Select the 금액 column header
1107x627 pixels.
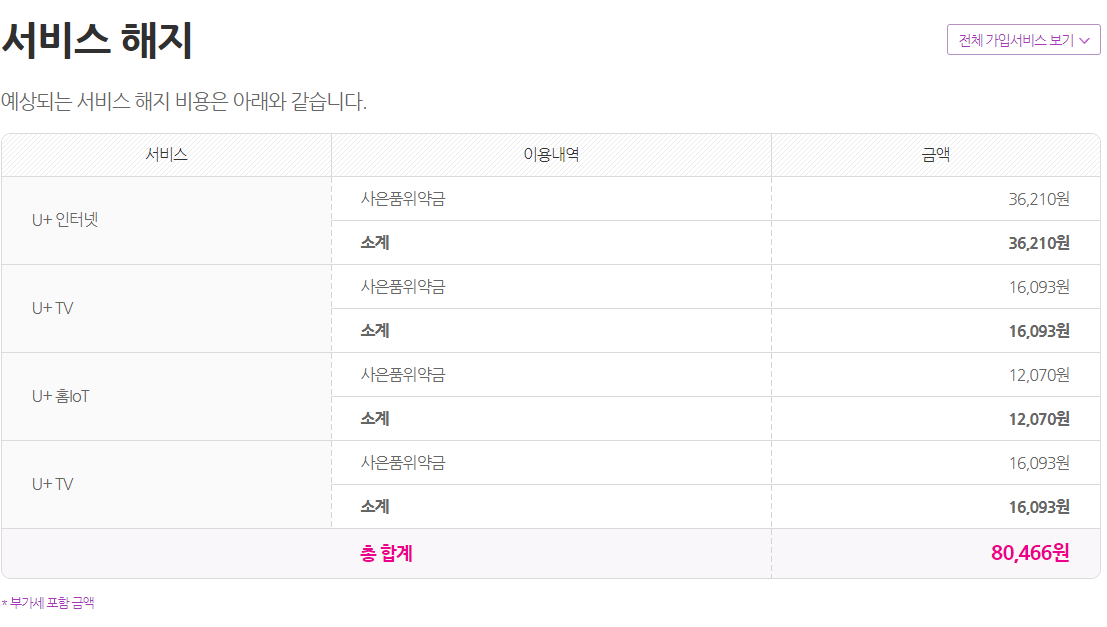pos(935,155)
